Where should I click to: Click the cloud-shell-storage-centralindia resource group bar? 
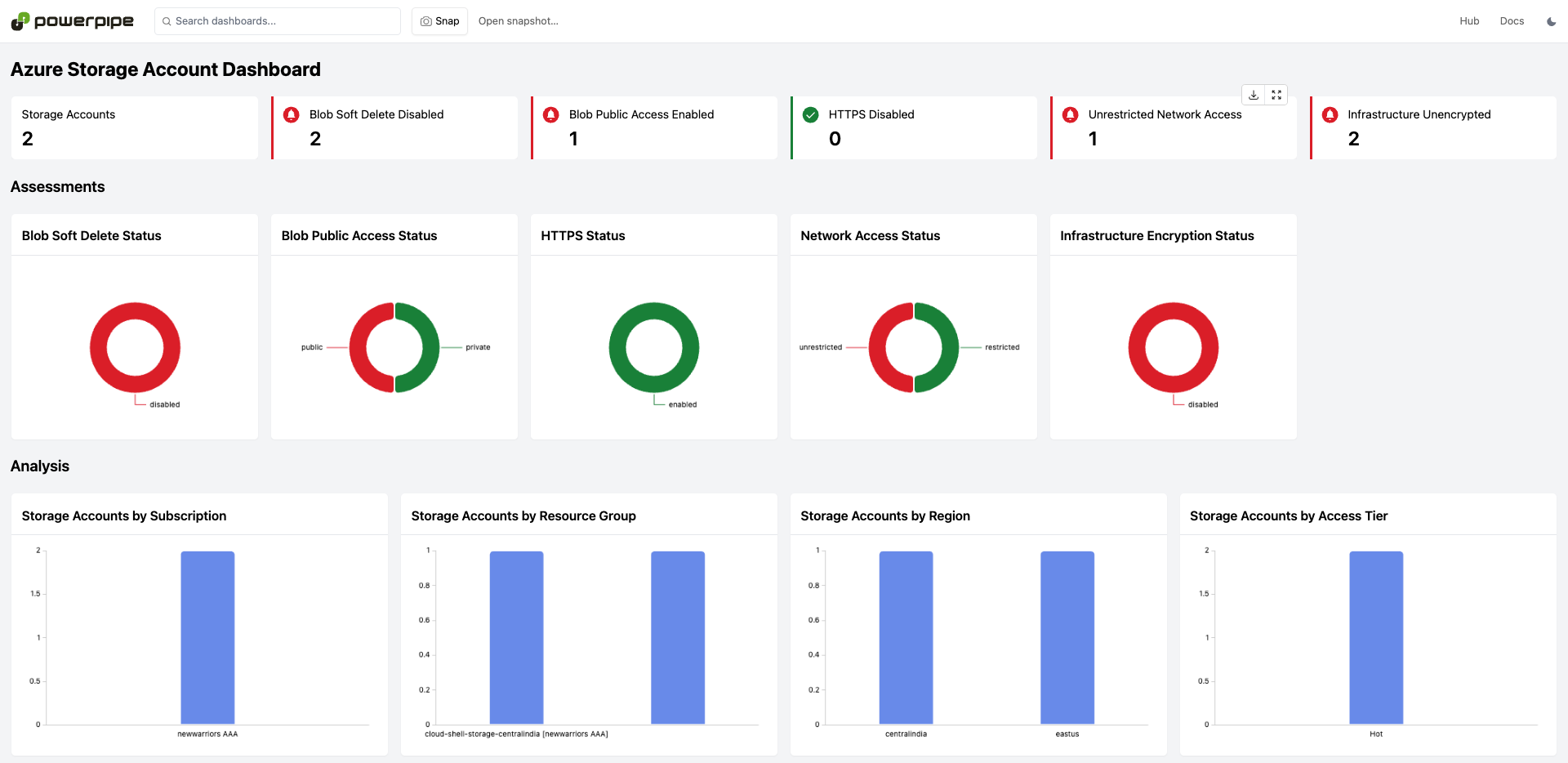(516, 637)
